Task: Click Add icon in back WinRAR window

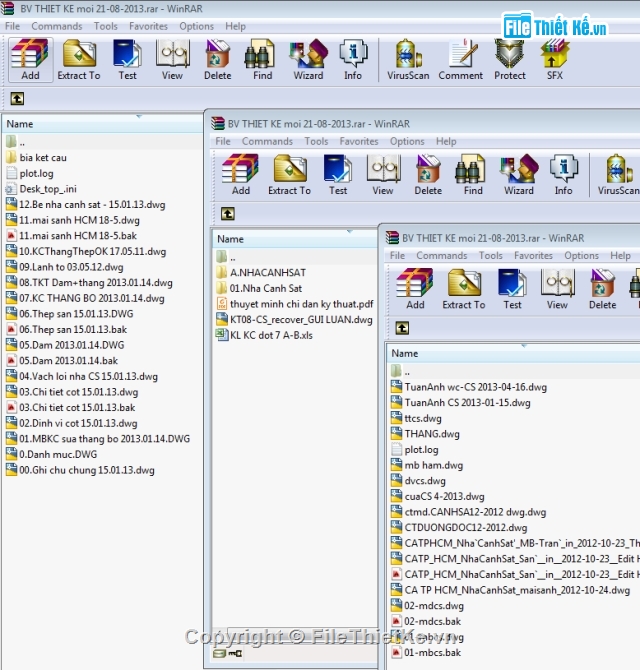Action: (30, 59)
